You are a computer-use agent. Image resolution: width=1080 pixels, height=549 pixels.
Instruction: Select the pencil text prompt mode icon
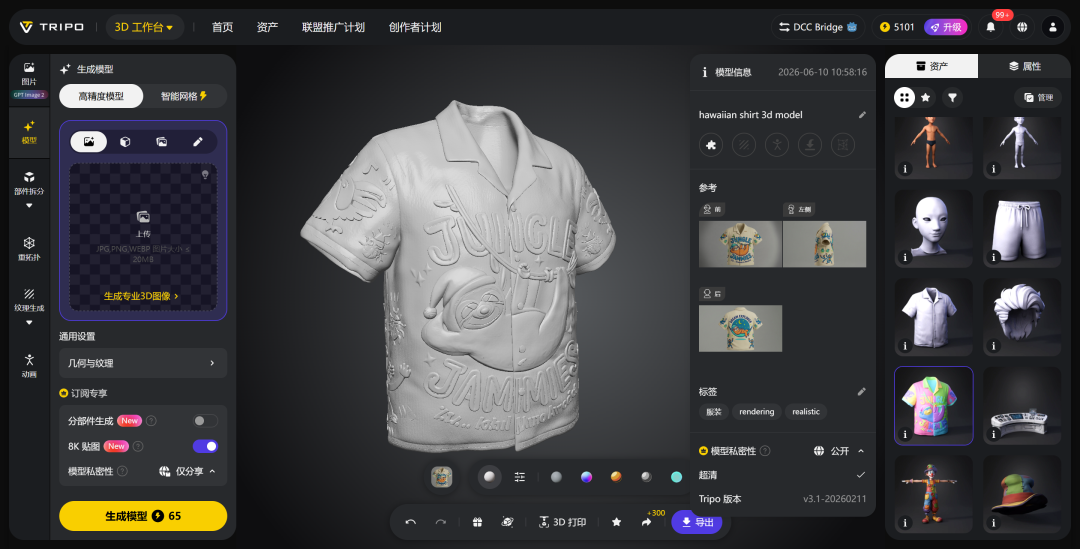(198, 141)
